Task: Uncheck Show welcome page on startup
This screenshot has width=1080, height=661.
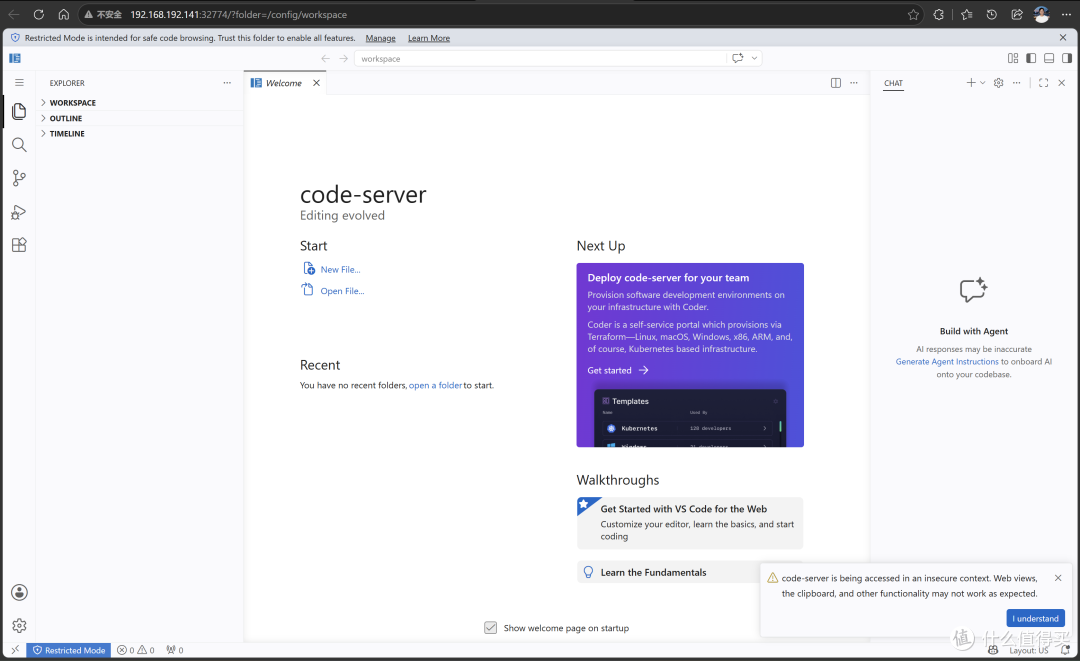Action: pos(490,628)
